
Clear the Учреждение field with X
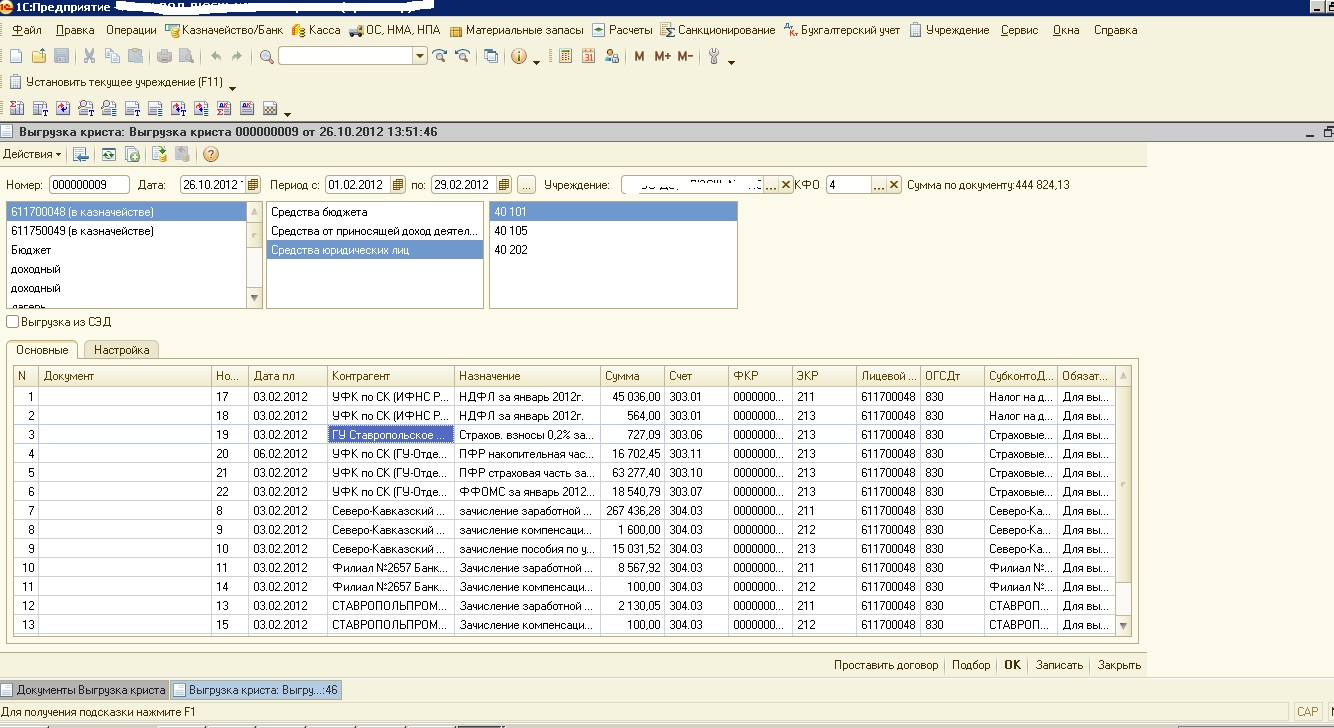(786, 184)
